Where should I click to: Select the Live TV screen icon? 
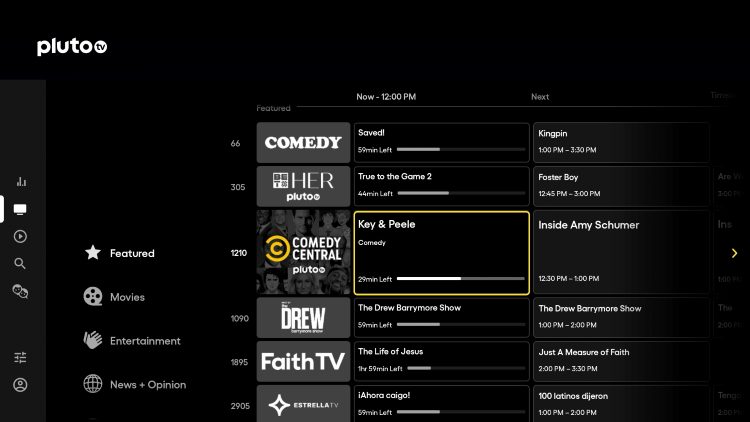(20, 209)
